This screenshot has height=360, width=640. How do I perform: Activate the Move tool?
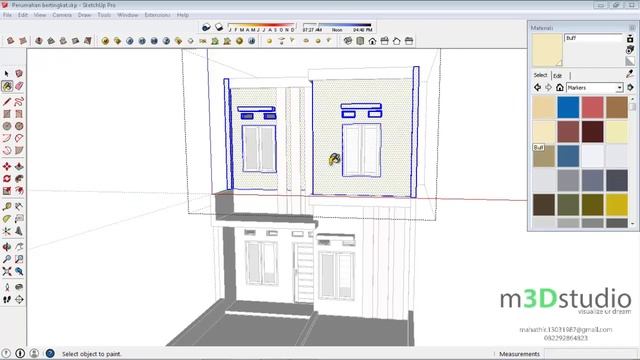[x=7, y=167]
